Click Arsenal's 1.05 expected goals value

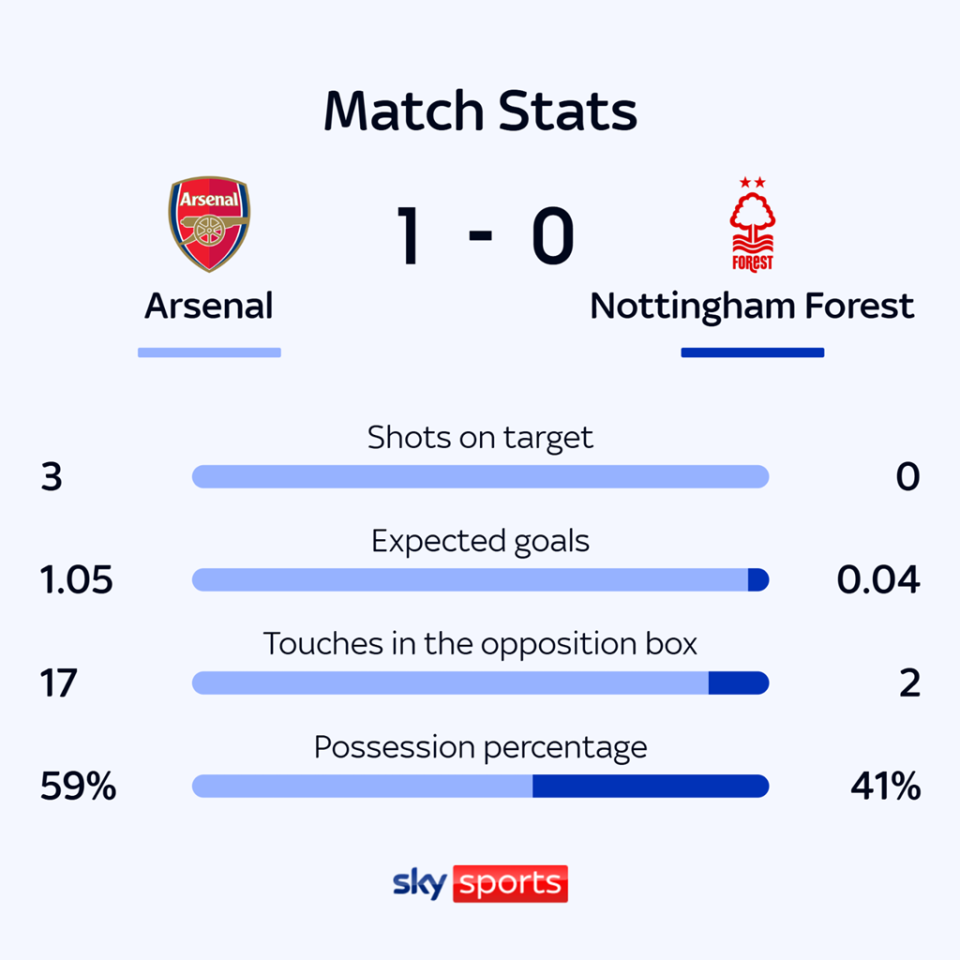coord(77,580)
